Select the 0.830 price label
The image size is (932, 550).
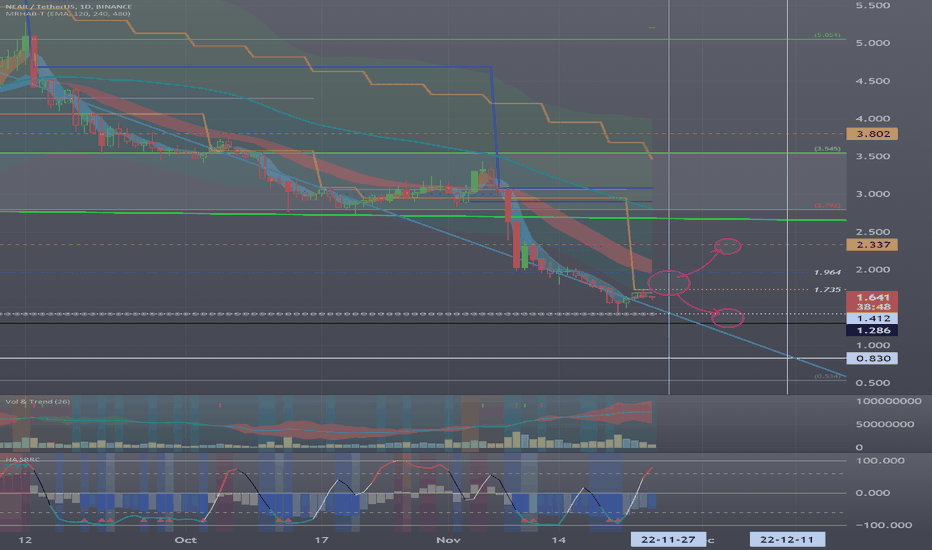point(872,359)
